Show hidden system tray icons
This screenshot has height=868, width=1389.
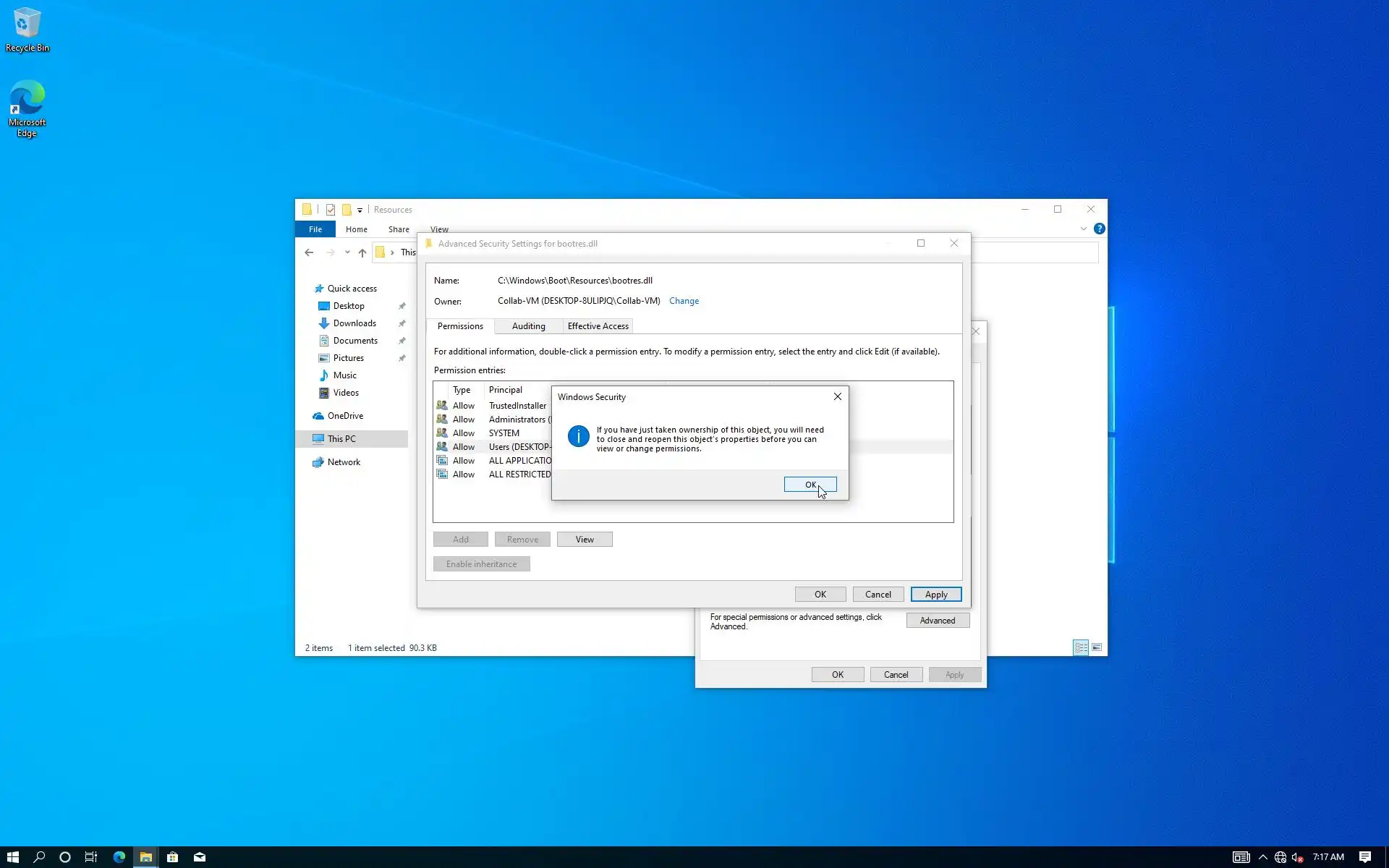[x=1262, y=857]
